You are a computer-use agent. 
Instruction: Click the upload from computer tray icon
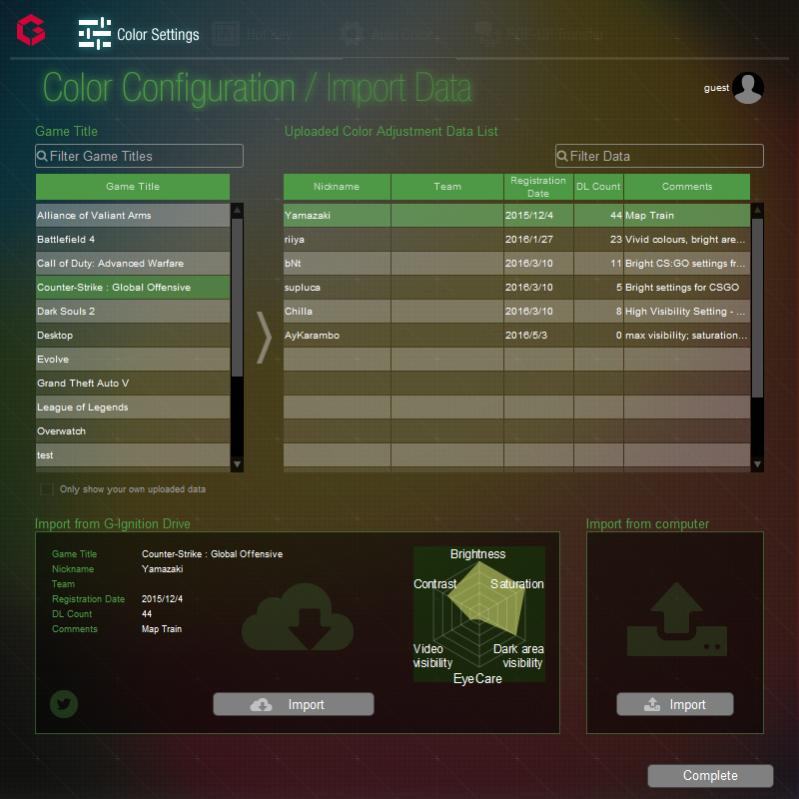point(677,619)
